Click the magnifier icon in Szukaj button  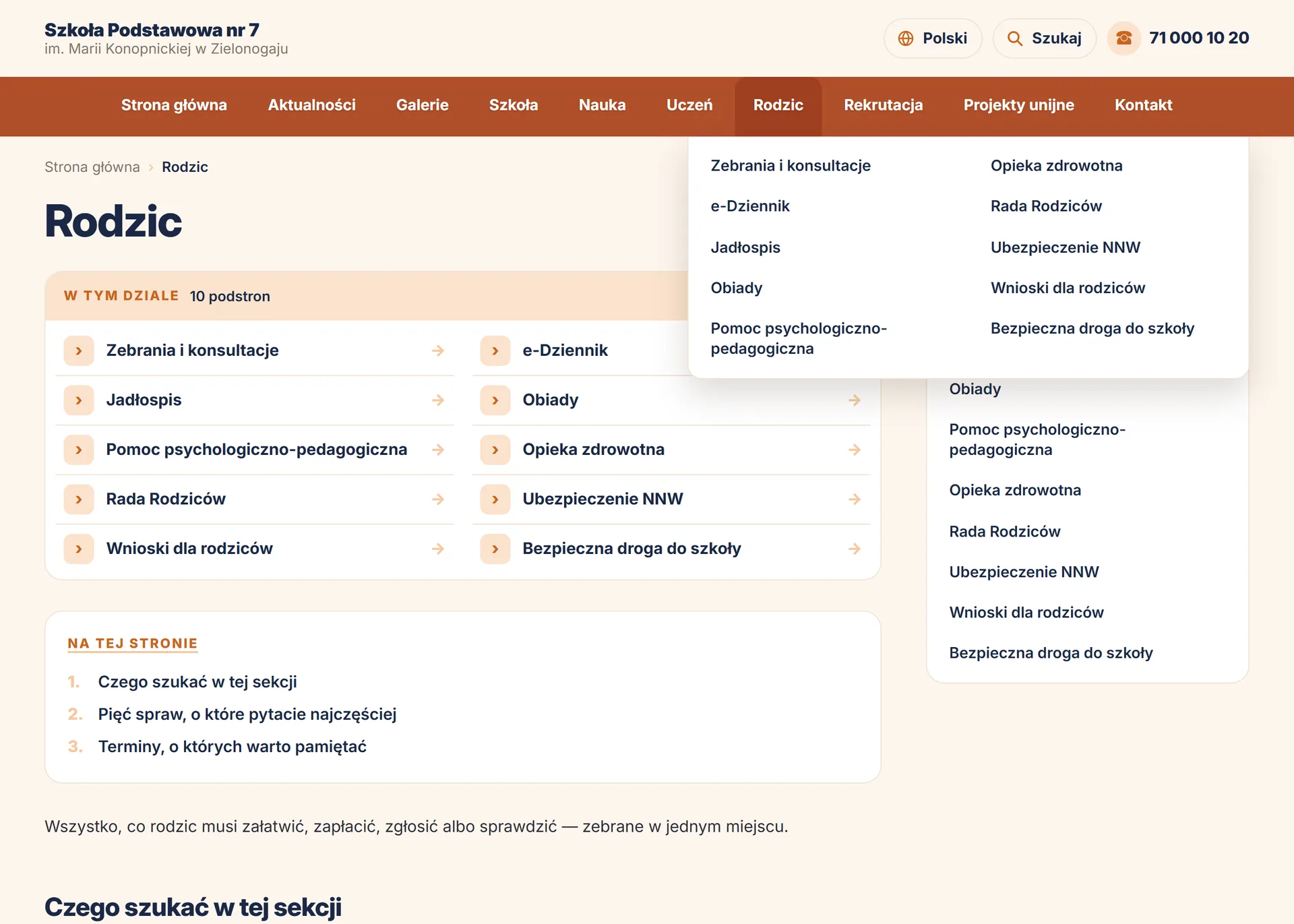pos(1014,38)
